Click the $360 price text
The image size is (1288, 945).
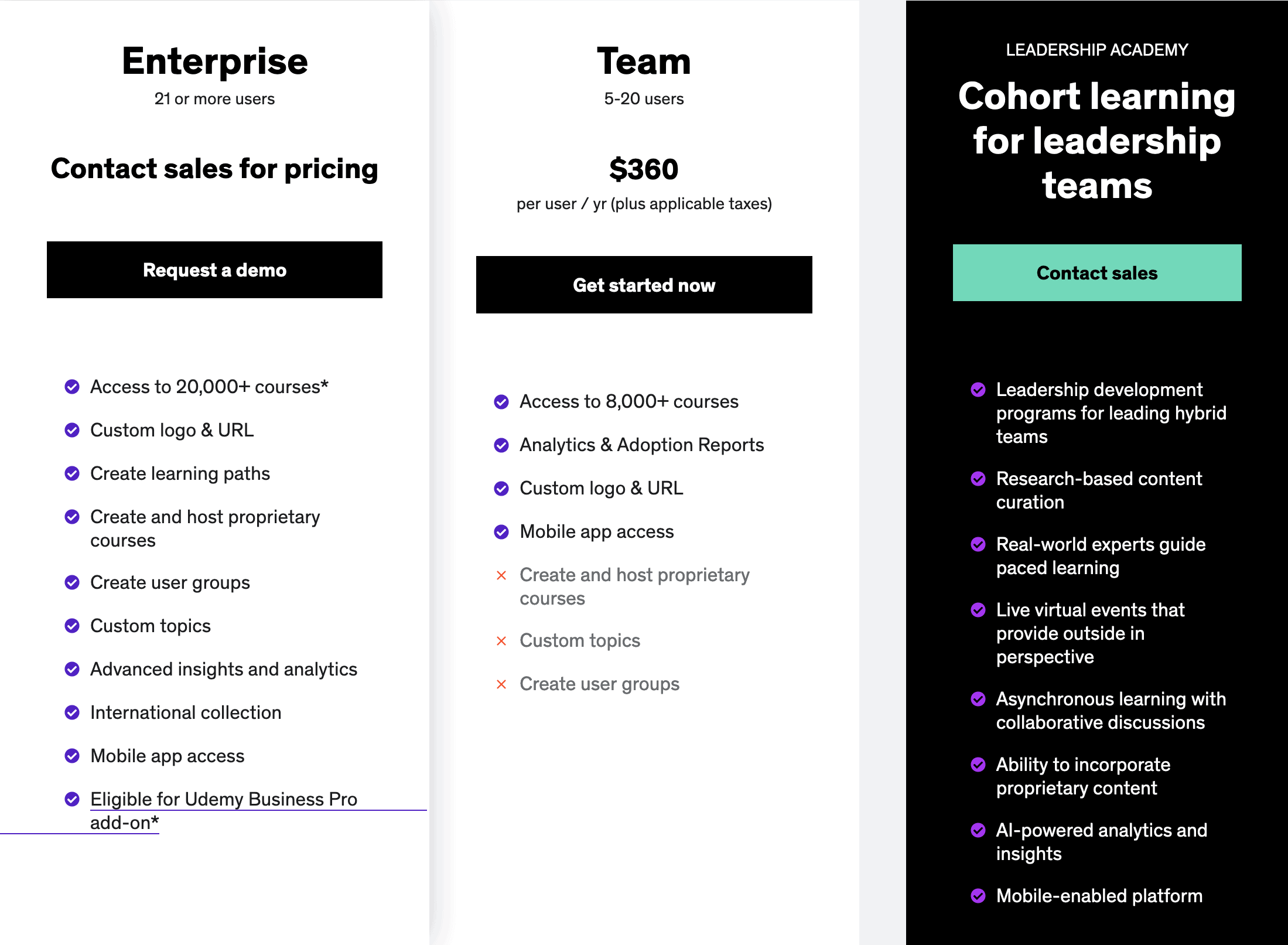click(x=644, y=169)
